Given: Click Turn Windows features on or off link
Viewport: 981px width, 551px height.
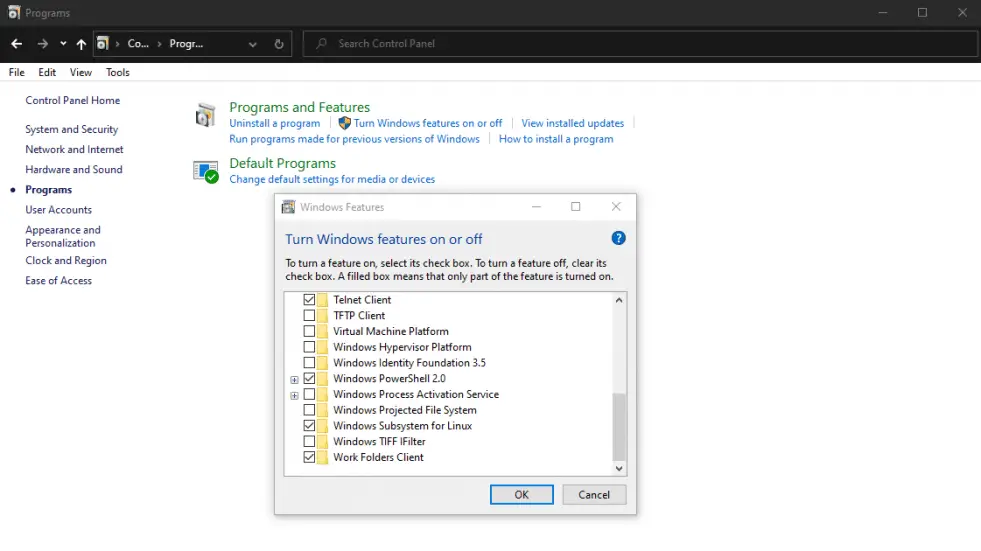Looking at the screenshot, I should 428,123.
